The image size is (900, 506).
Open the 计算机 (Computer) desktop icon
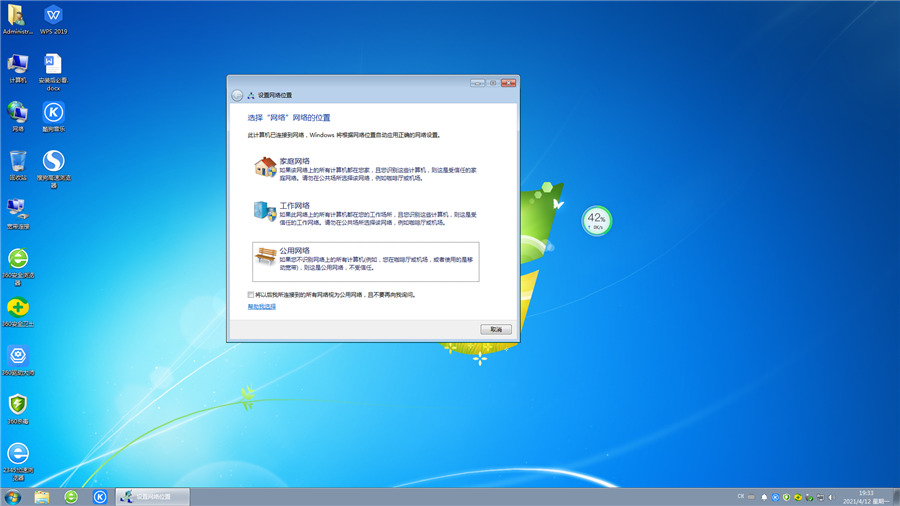18,65
